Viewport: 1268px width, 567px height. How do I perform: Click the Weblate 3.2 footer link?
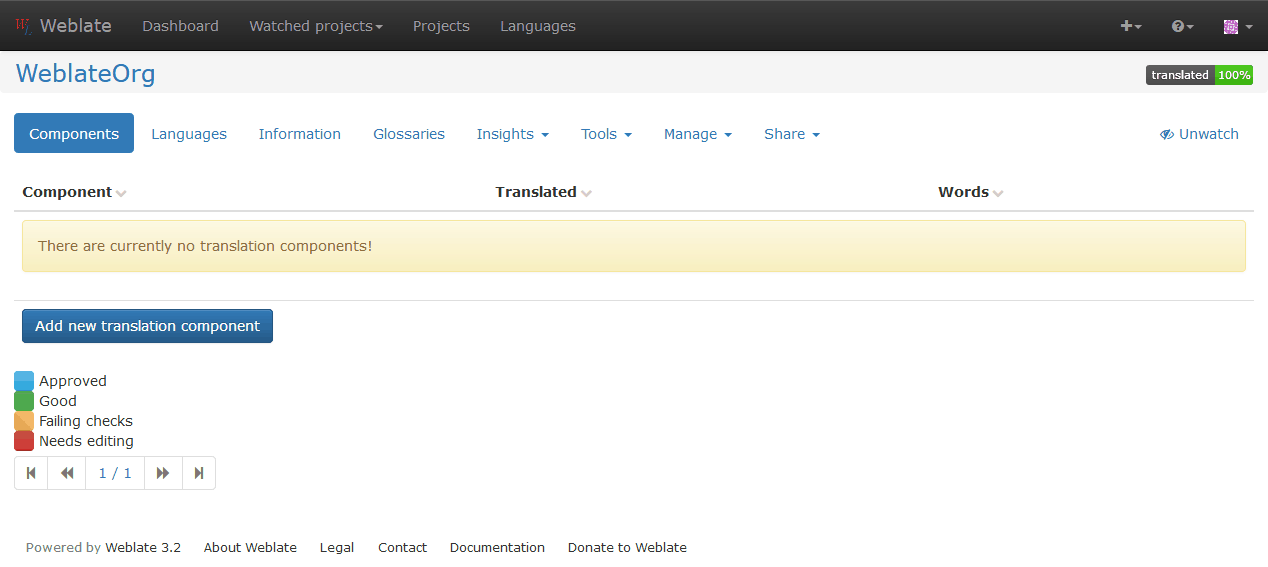pos(143,548)
